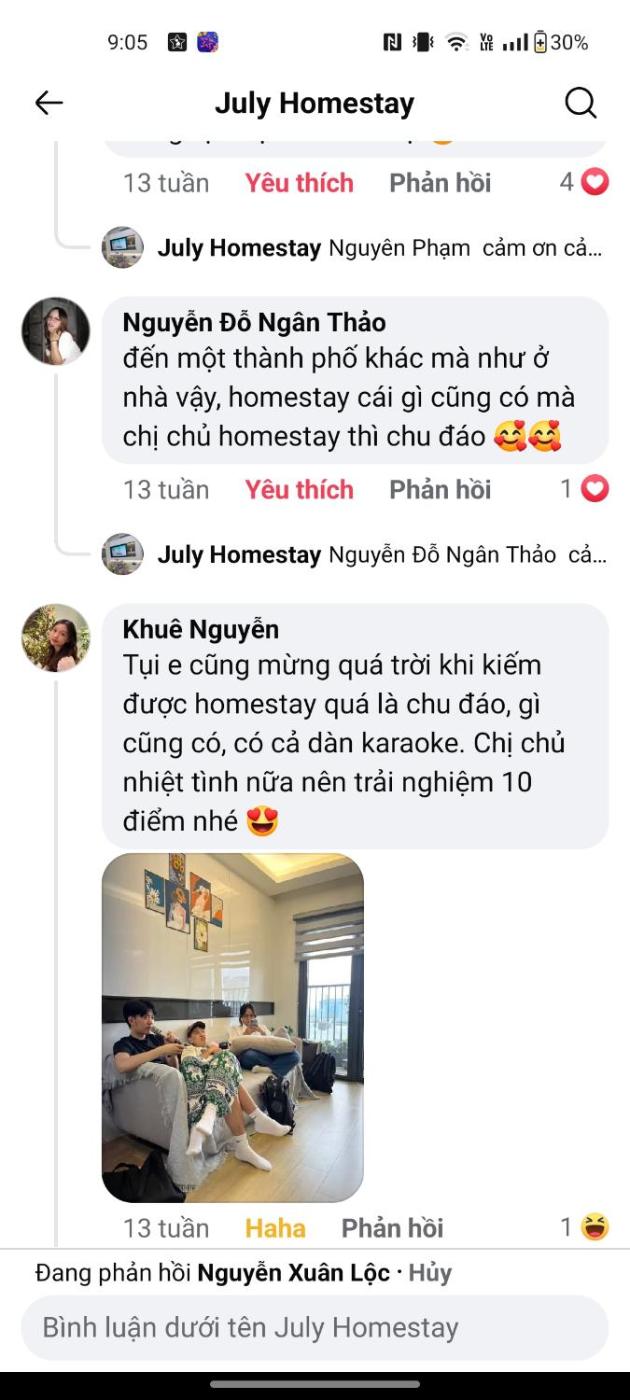630x1400 pixels.
Task: Focus the Bình luận comment input field
Action: click(315, 1328)
